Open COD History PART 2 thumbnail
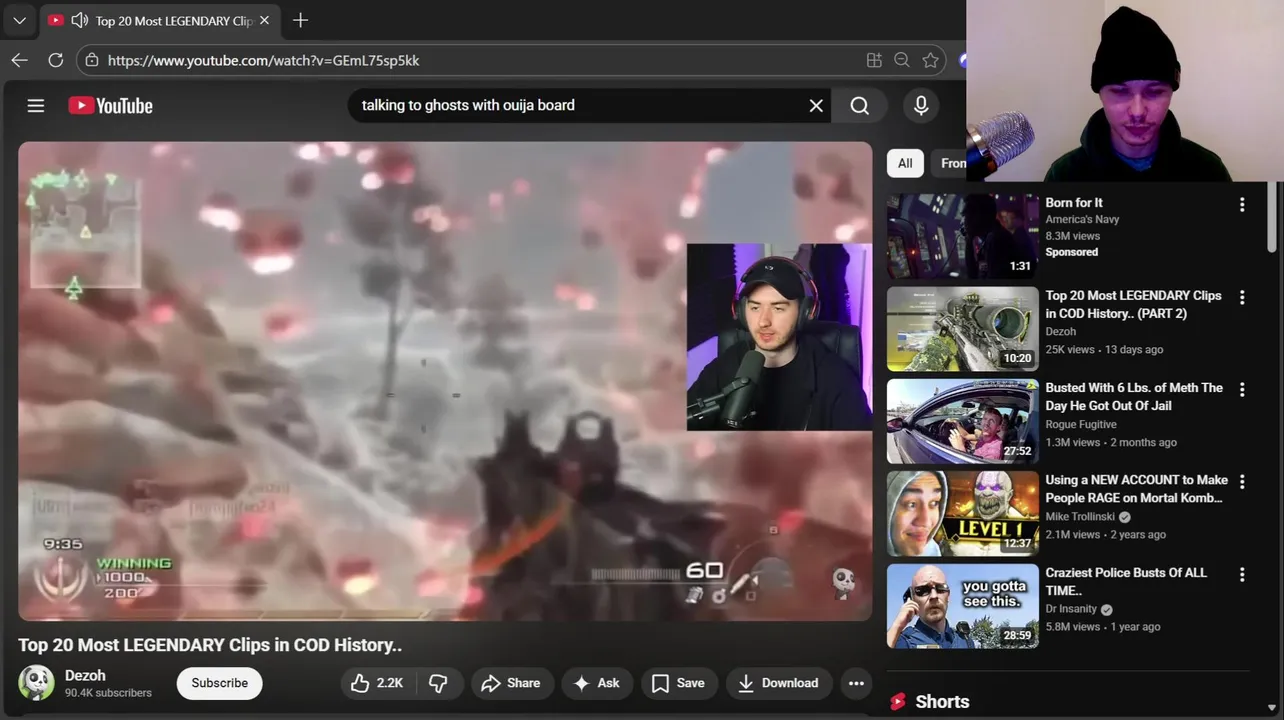1284x720 pixels. (963, 329)
